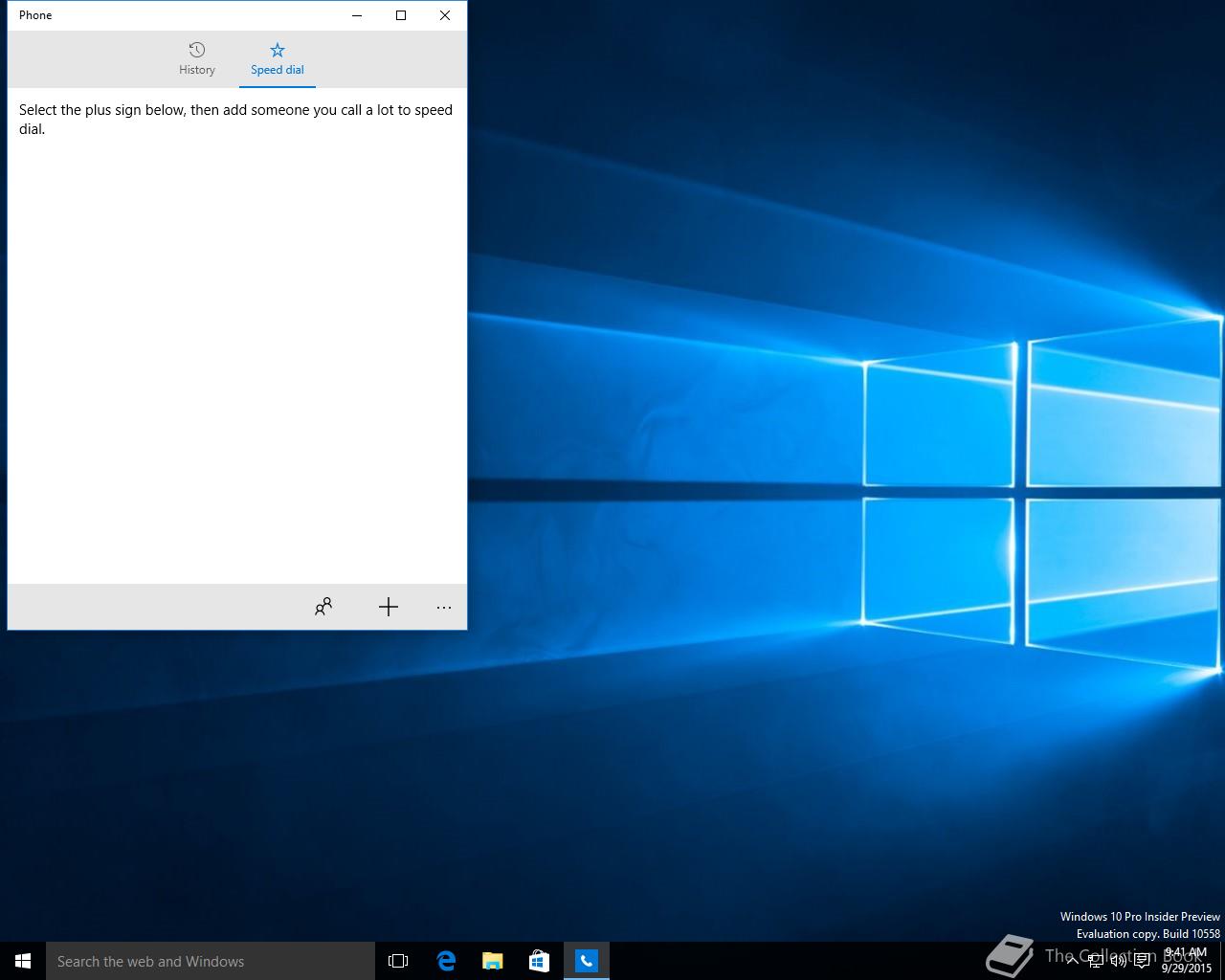Image resolution: width=1225 pixels, height=980 pixels.
Task: Open the more options ellipsis menu
Action: tap(444, 607)
